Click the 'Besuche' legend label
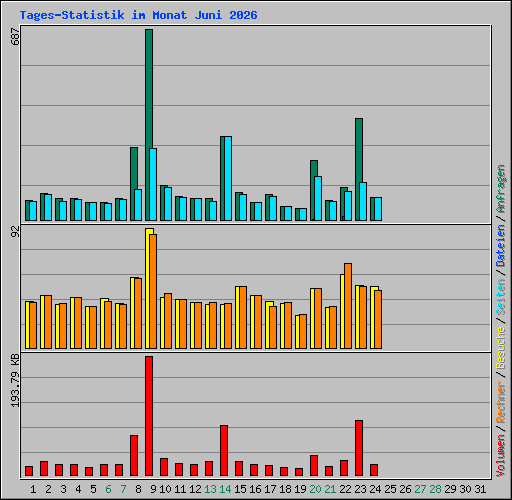The height and width of the screenshot is (500, 512). click(501, 347)
